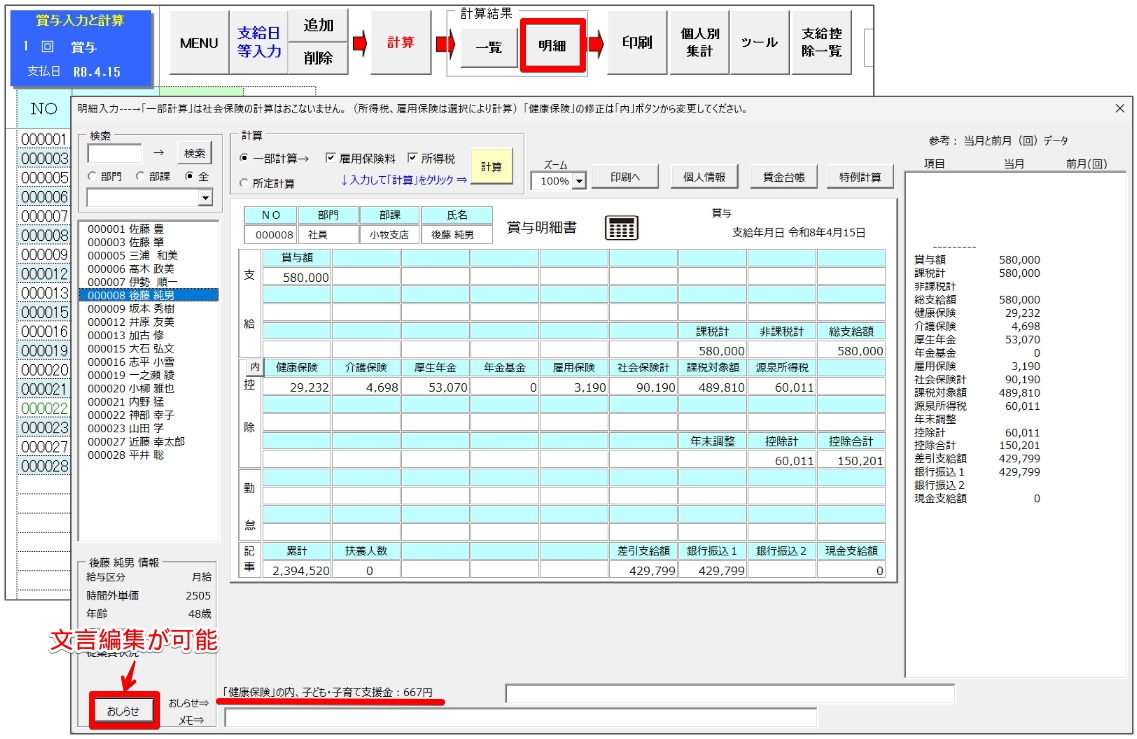Expand the search filter combo box
The height and width of the screenshot is (739, 1137).
(206, 198)
